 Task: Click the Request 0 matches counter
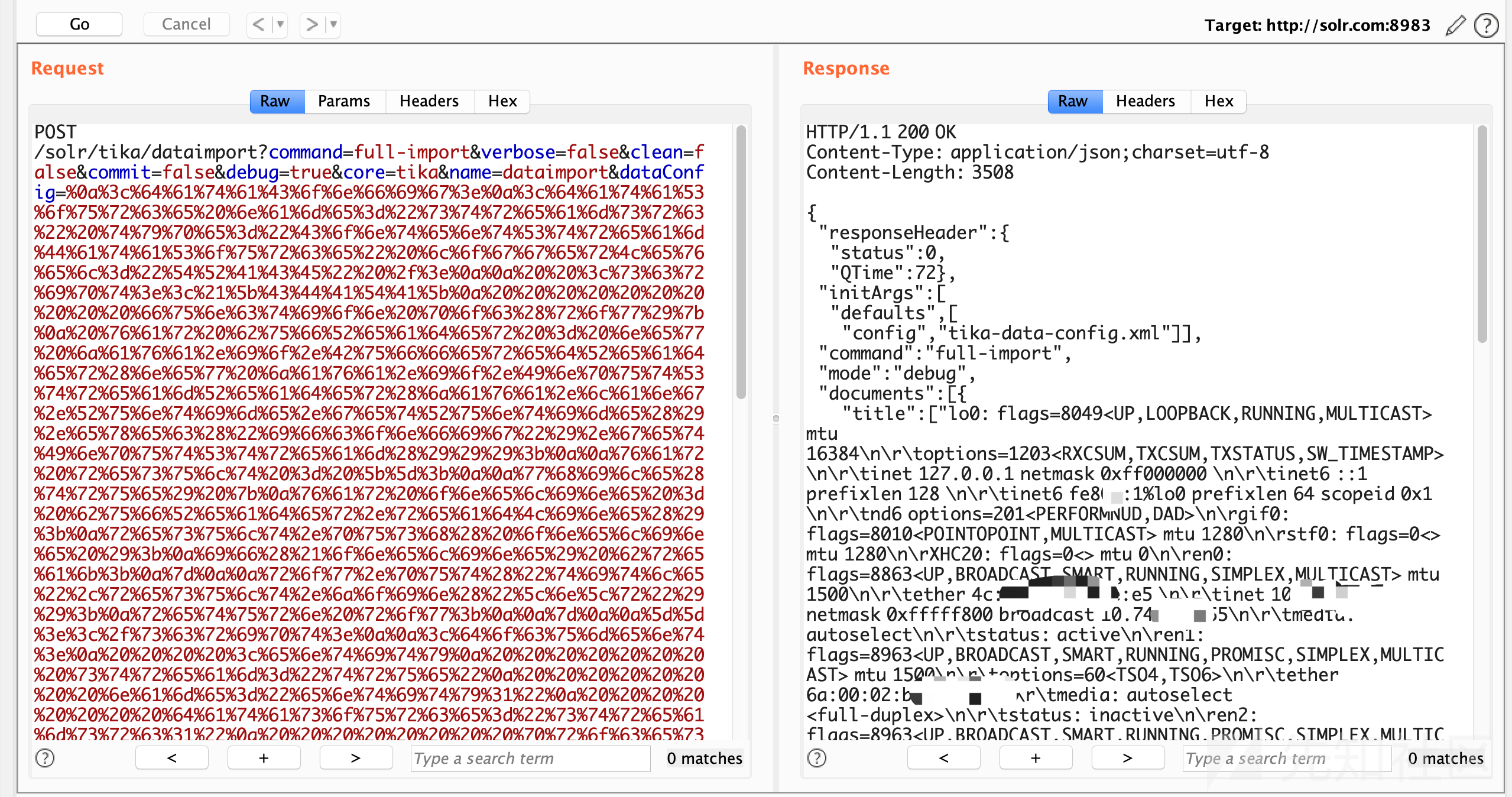pyautogui.click(x=704, y=758)
